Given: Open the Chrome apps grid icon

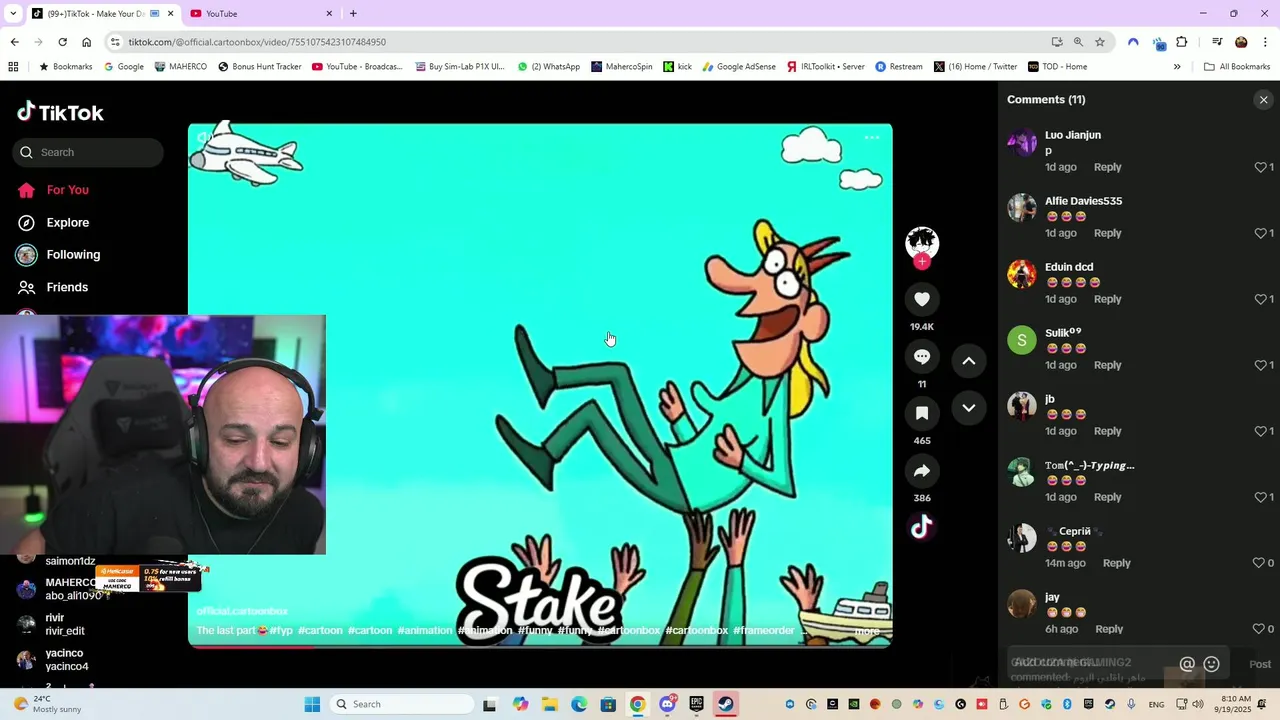Looking at the screenshot, I should click(x=13, y=67).
